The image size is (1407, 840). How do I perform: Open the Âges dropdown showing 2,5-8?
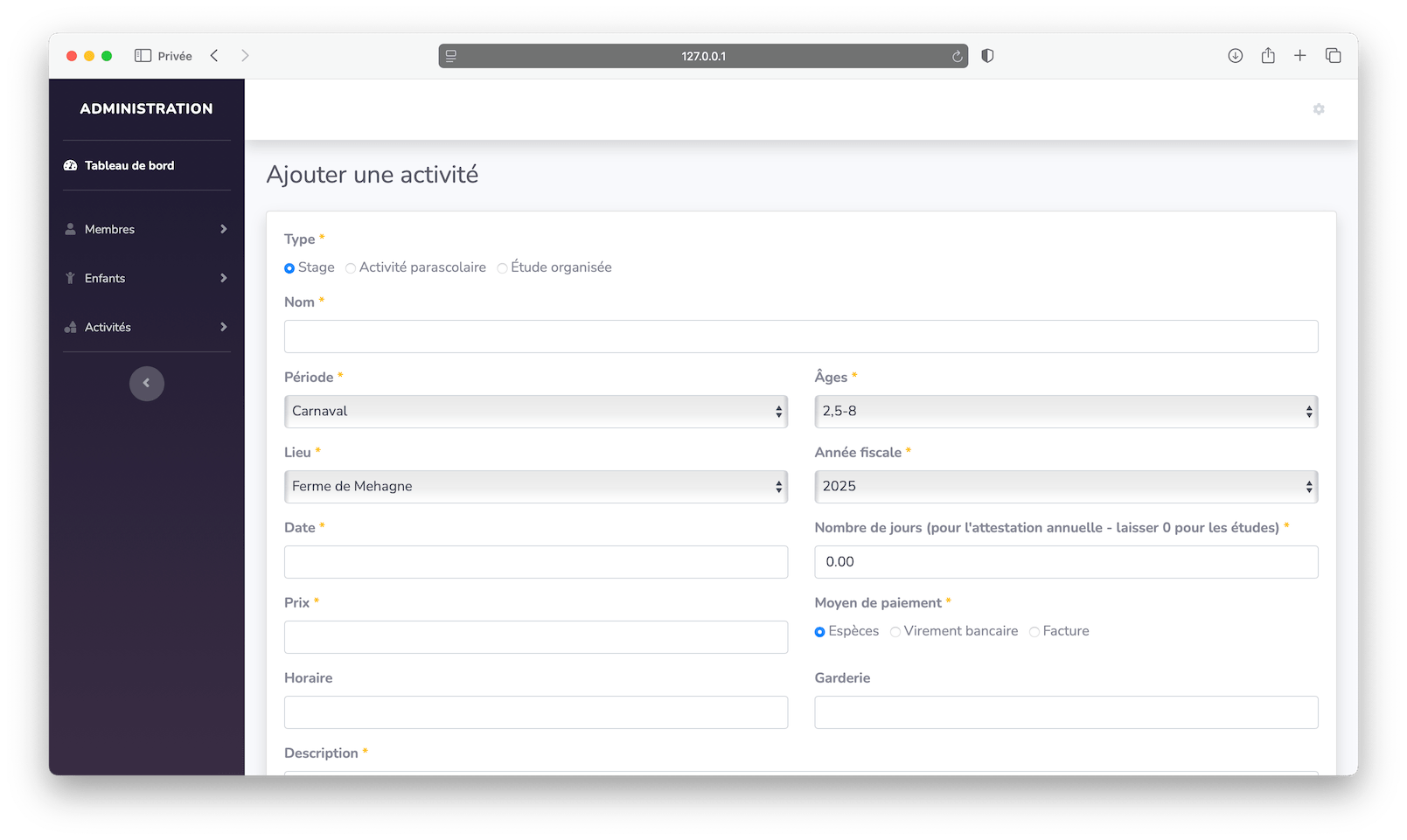pyautogui.click(x=1066, y=412)
